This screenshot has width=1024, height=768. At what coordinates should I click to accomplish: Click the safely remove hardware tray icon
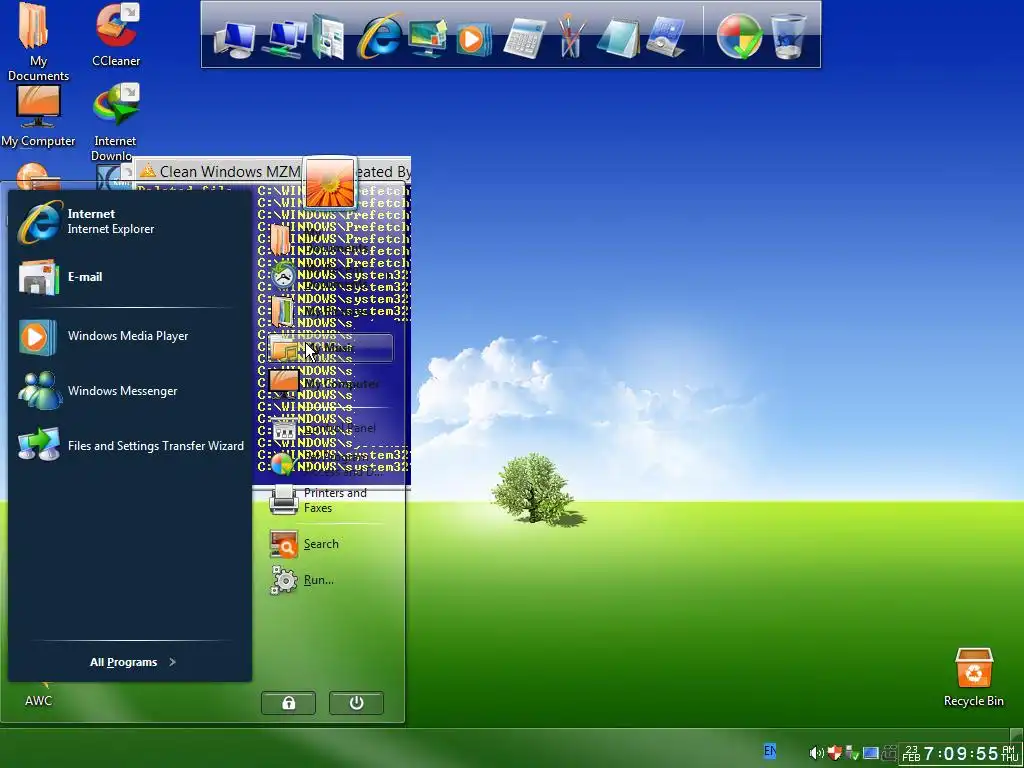852,753
